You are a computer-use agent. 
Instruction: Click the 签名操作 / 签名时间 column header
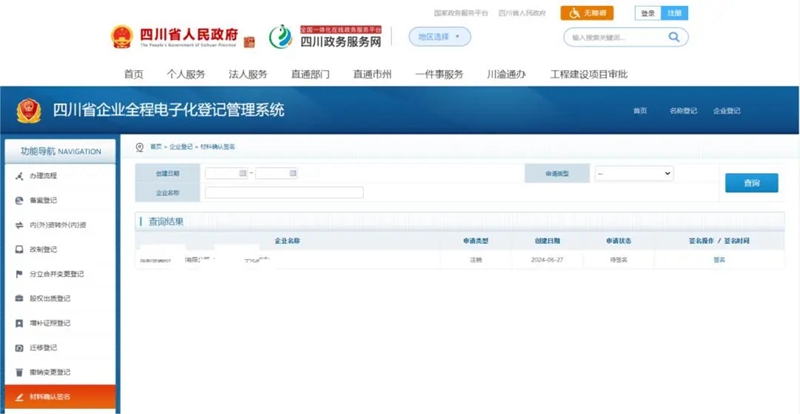[719, 241]
